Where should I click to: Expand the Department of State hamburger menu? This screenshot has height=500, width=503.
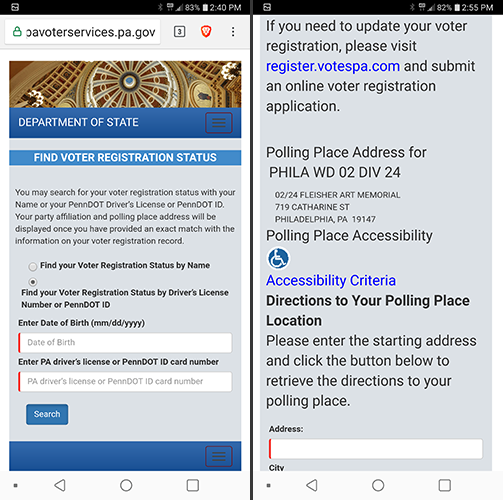pos(219,123)
